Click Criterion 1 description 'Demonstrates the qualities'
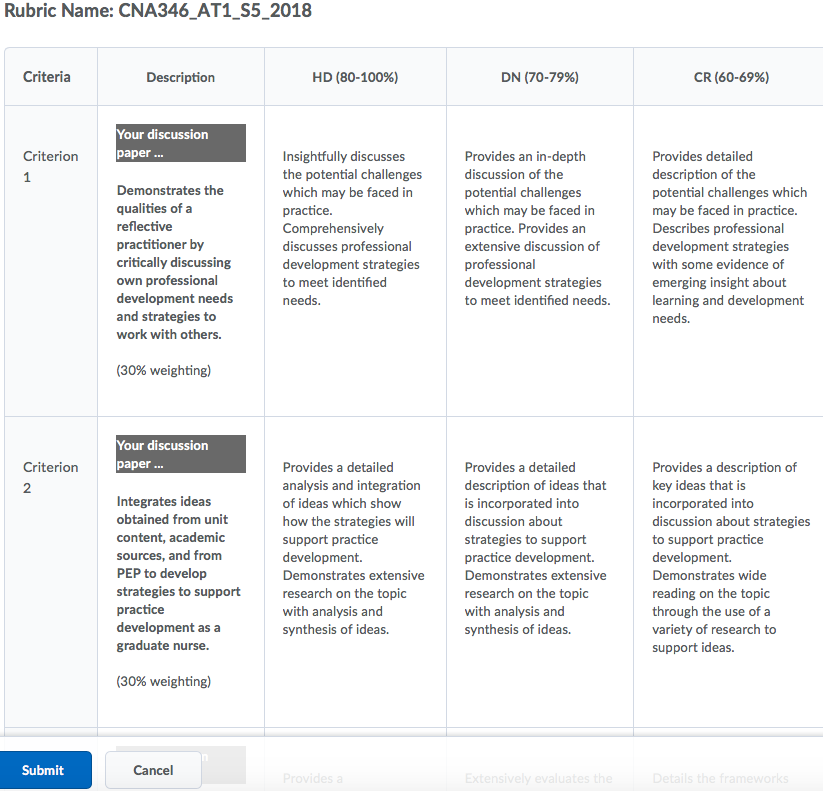Screen dimensions: 823x791 coord(174,262)
